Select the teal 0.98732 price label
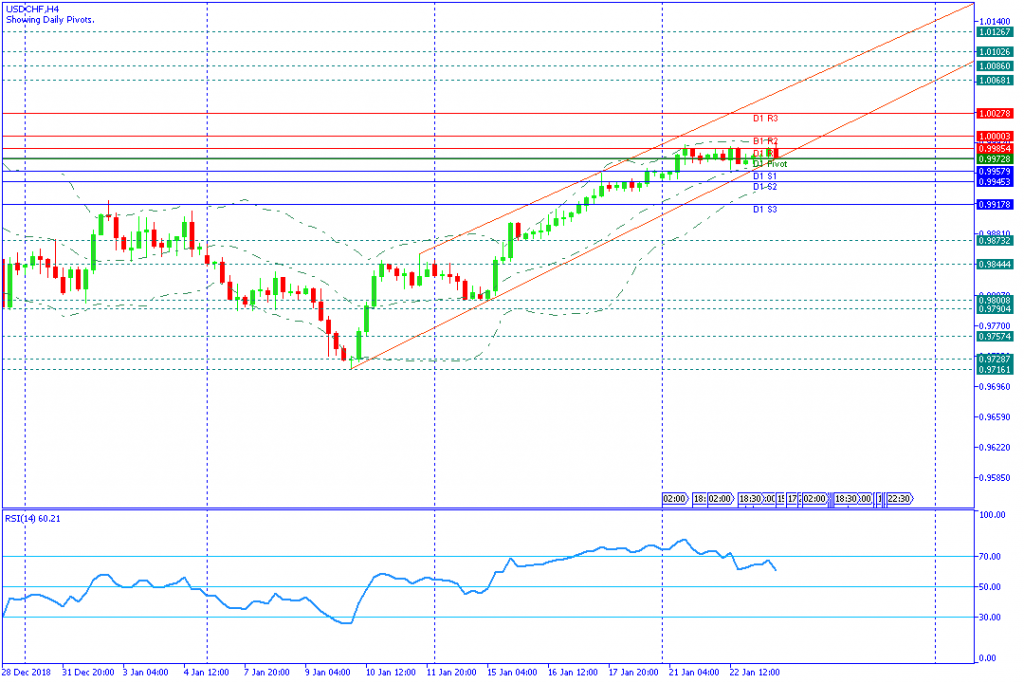The width and height of the screenshot is (1024, 683). [x=995, y=241]
